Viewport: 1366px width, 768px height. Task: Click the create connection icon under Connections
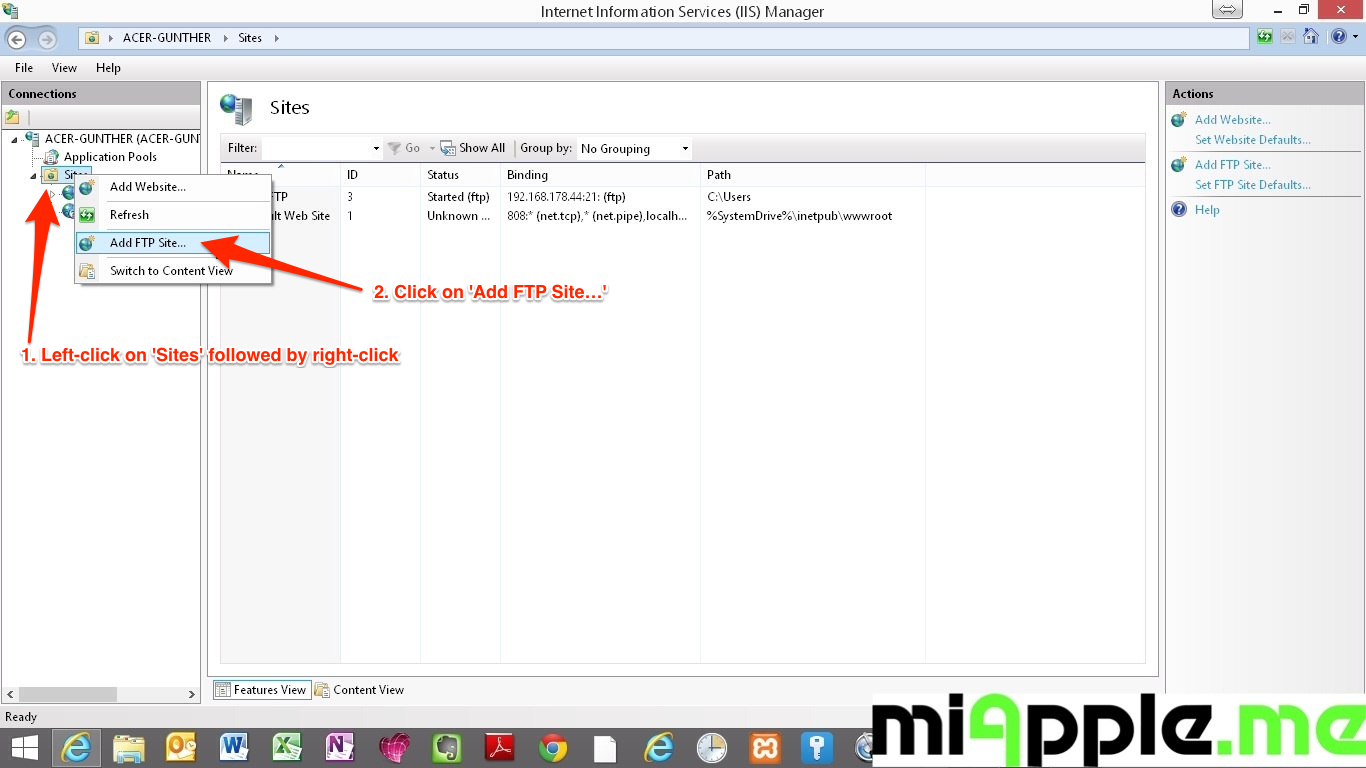(13, 117)
